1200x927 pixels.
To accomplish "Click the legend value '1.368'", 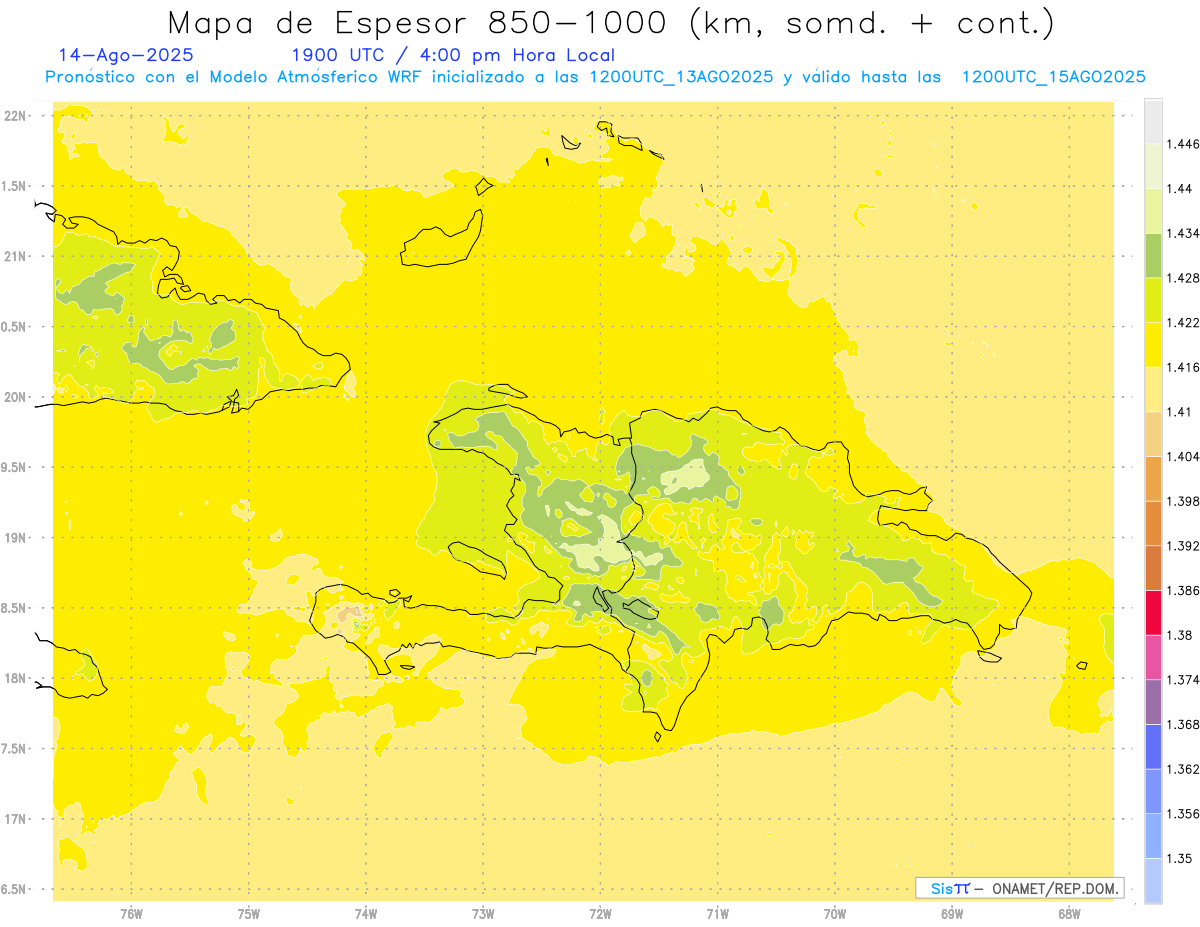I will [x=1185, y=724].
